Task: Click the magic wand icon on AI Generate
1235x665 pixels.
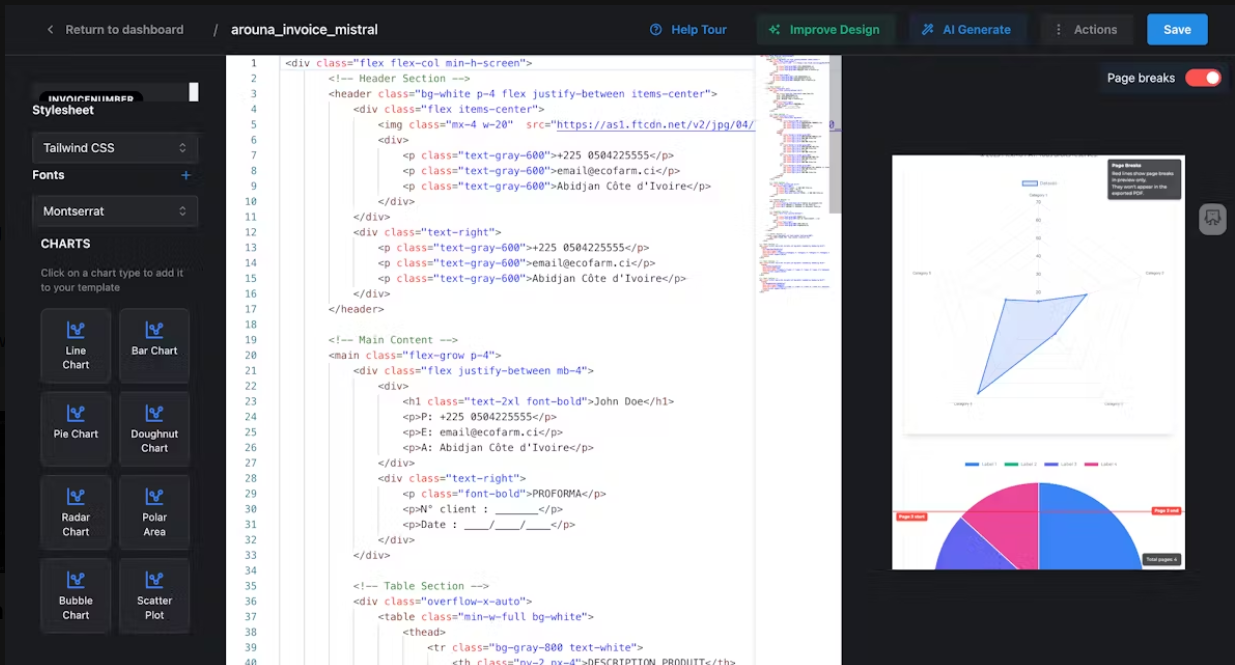Action: pyautogui.click(x=928, y=30)
